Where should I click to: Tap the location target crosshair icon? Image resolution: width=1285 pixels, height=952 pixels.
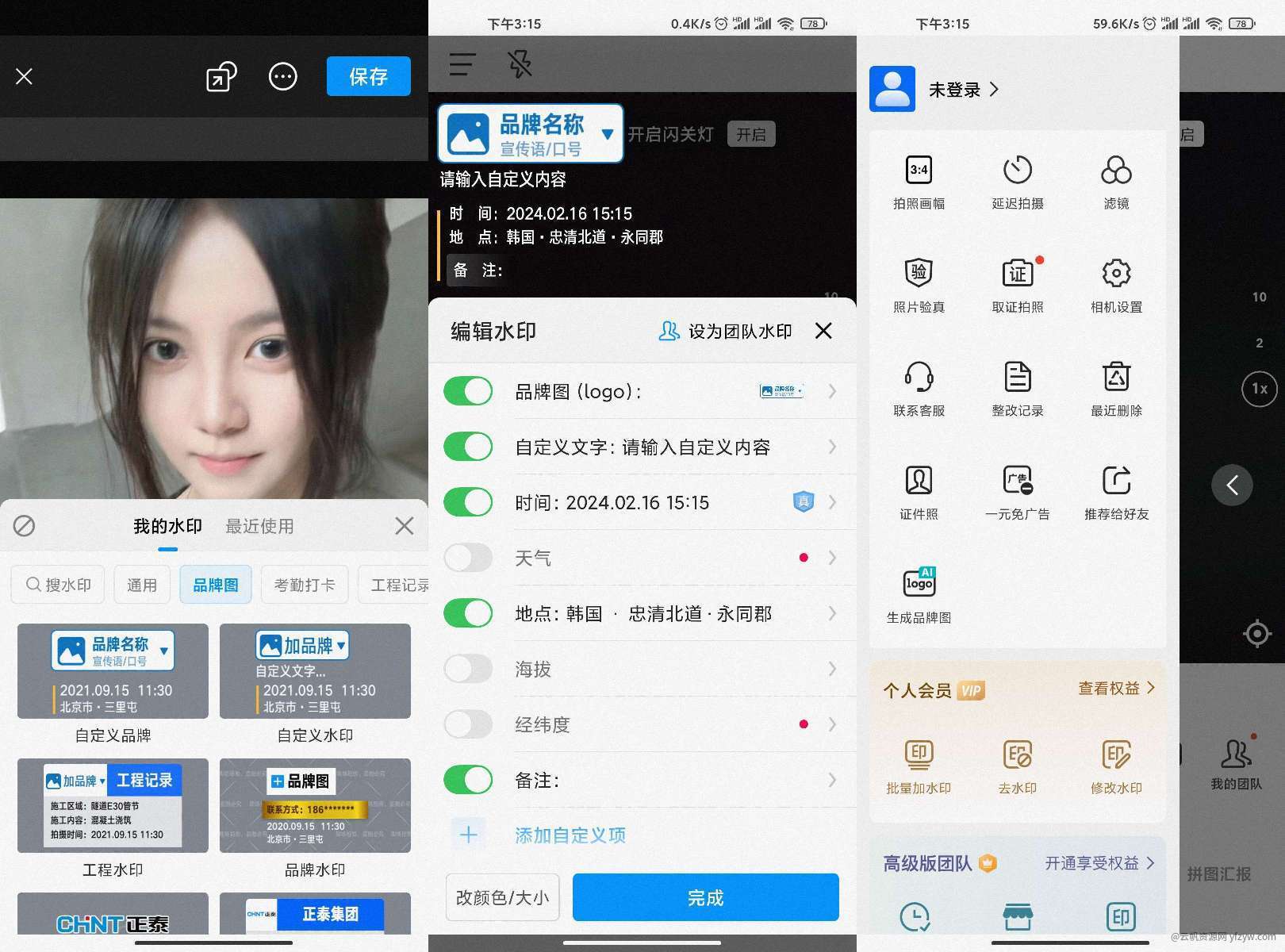pyautogui.click(x=1257, y=633)
